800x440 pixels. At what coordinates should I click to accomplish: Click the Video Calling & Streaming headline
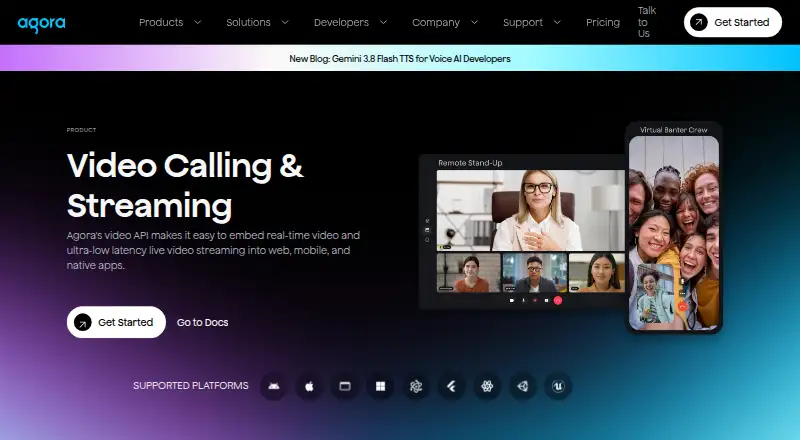pyautogui.click(x=185, y=186)
